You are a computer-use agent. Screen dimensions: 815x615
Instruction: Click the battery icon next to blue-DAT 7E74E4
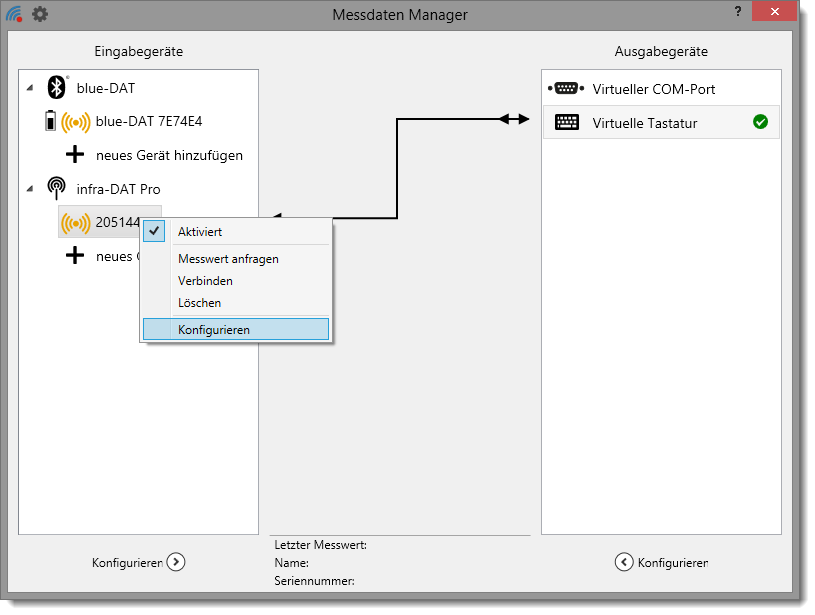[x=50, y=122]
